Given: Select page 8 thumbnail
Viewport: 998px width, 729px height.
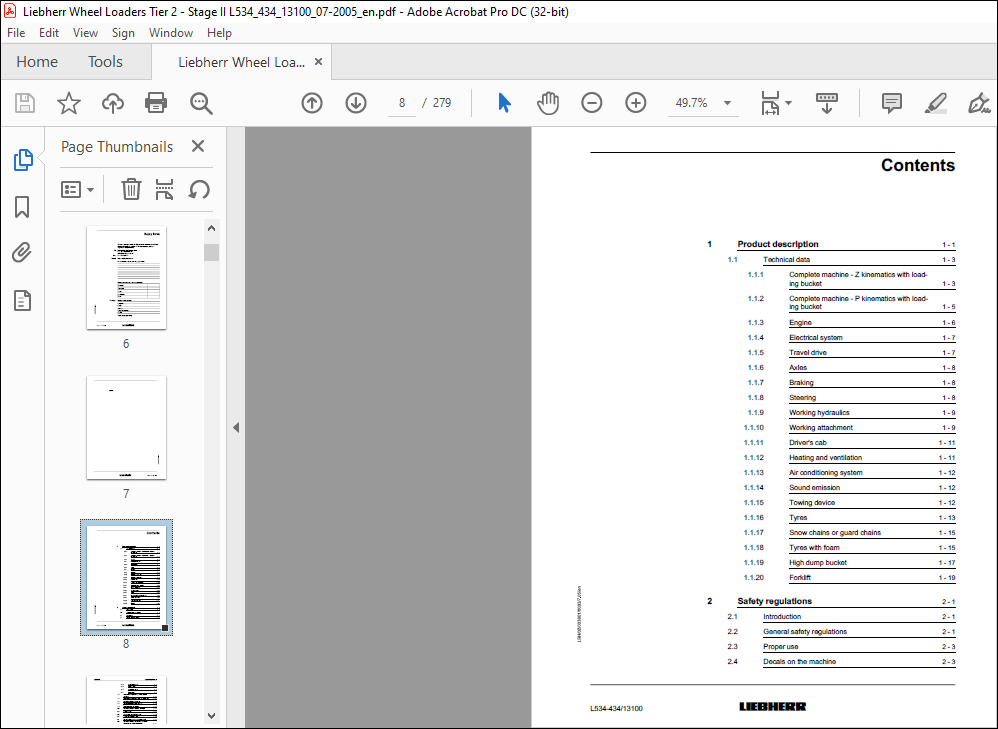Looking at the screenshot, I should coord(126,577).
